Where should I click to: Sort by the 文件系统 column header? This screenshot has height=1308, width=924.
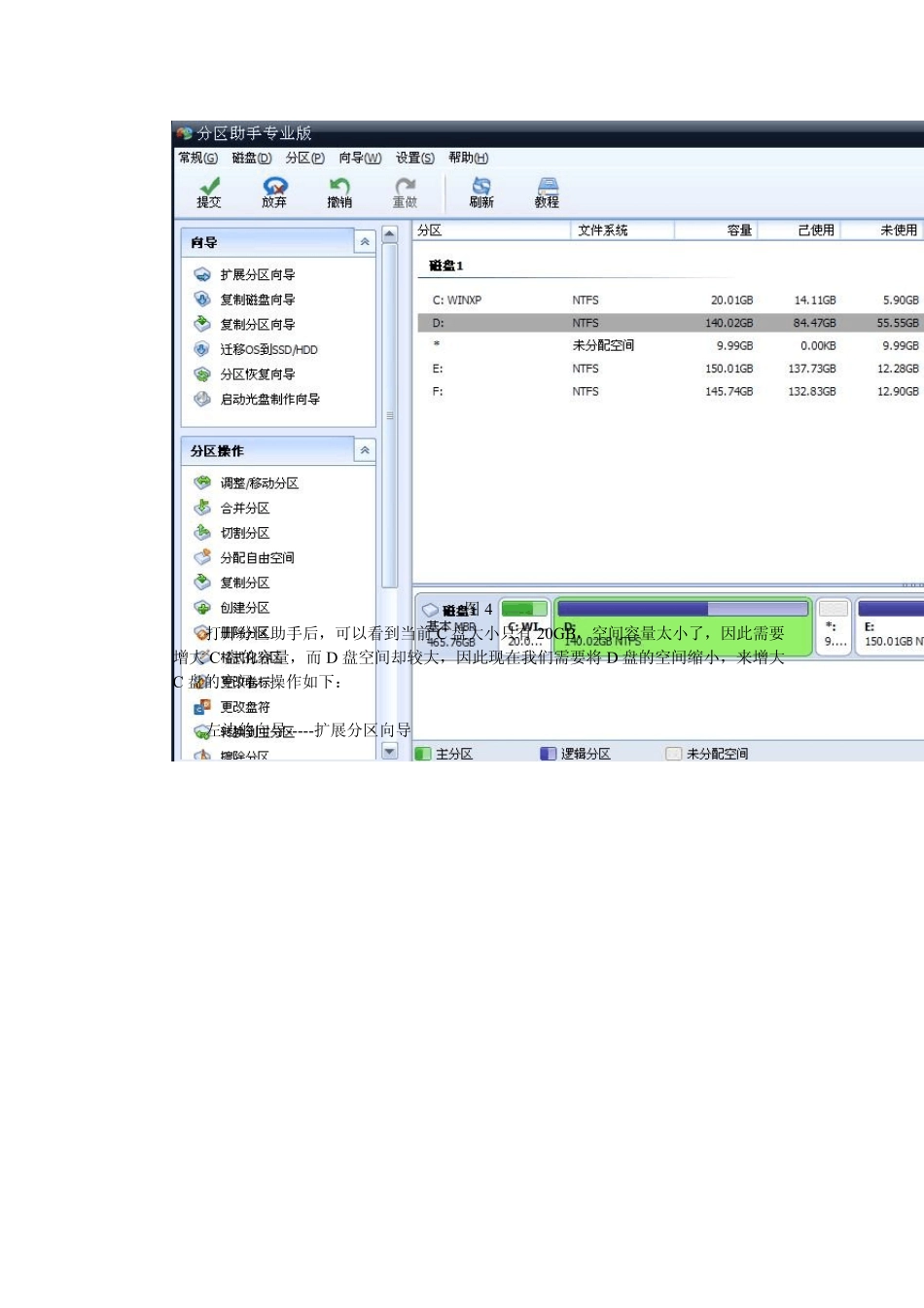click(622, 230)
